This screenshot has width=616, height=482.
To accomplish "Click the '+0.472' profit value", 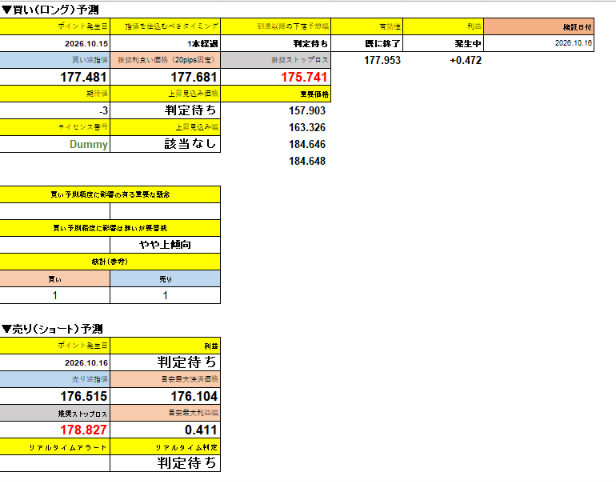I will [466, 60].
